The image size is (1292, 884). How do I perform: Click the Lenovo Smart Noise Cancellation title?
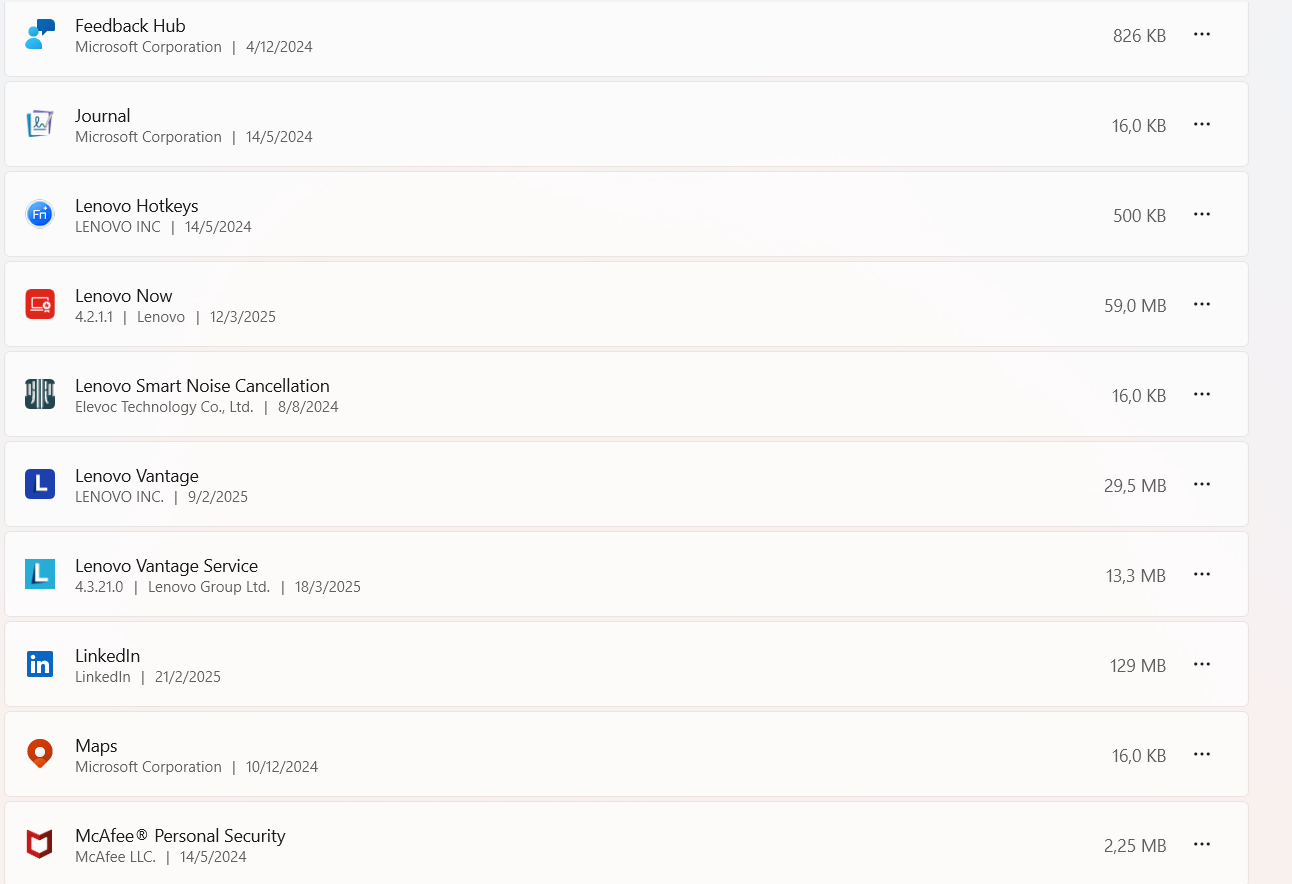pos(202,386)
